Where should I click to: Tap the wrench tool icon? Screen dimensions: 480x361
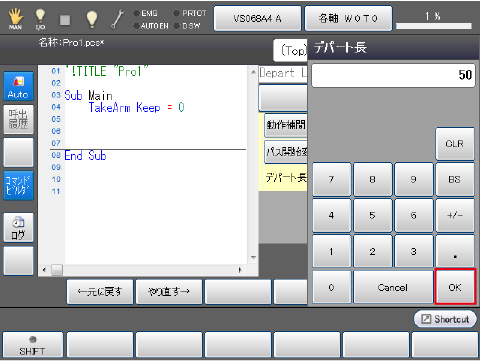117,19
